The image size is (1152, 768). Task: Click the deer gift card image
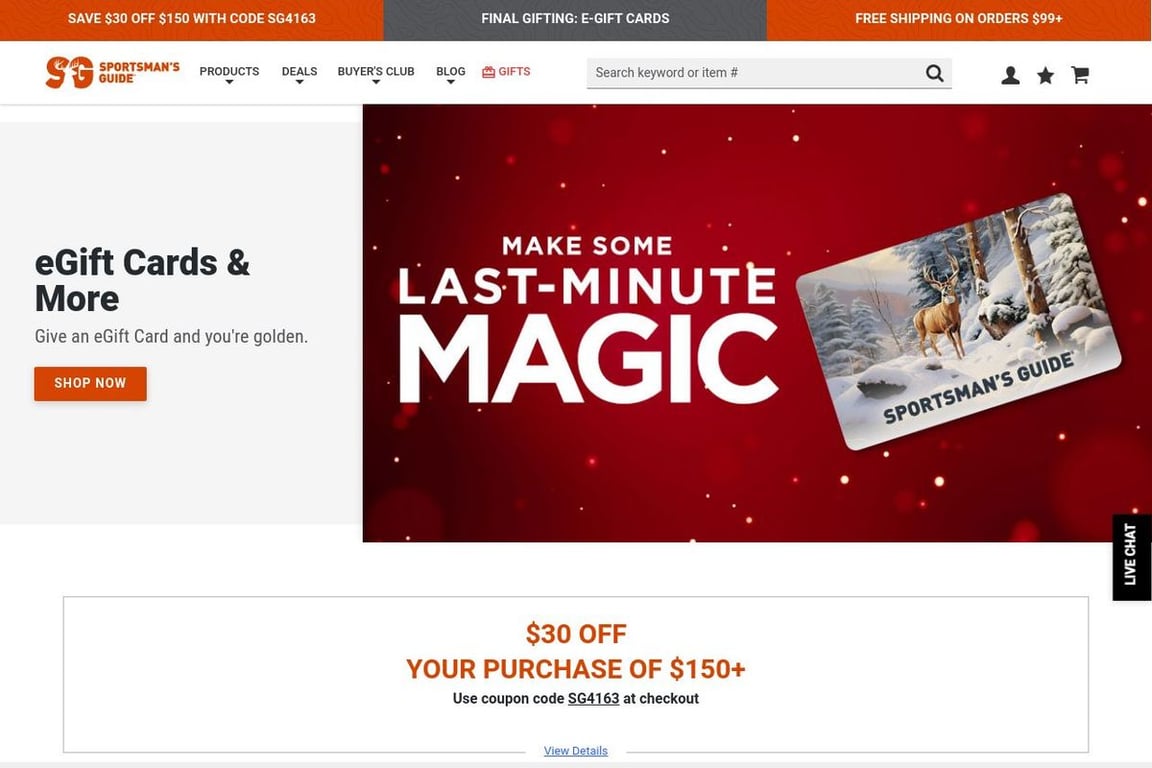pos(959,322)
